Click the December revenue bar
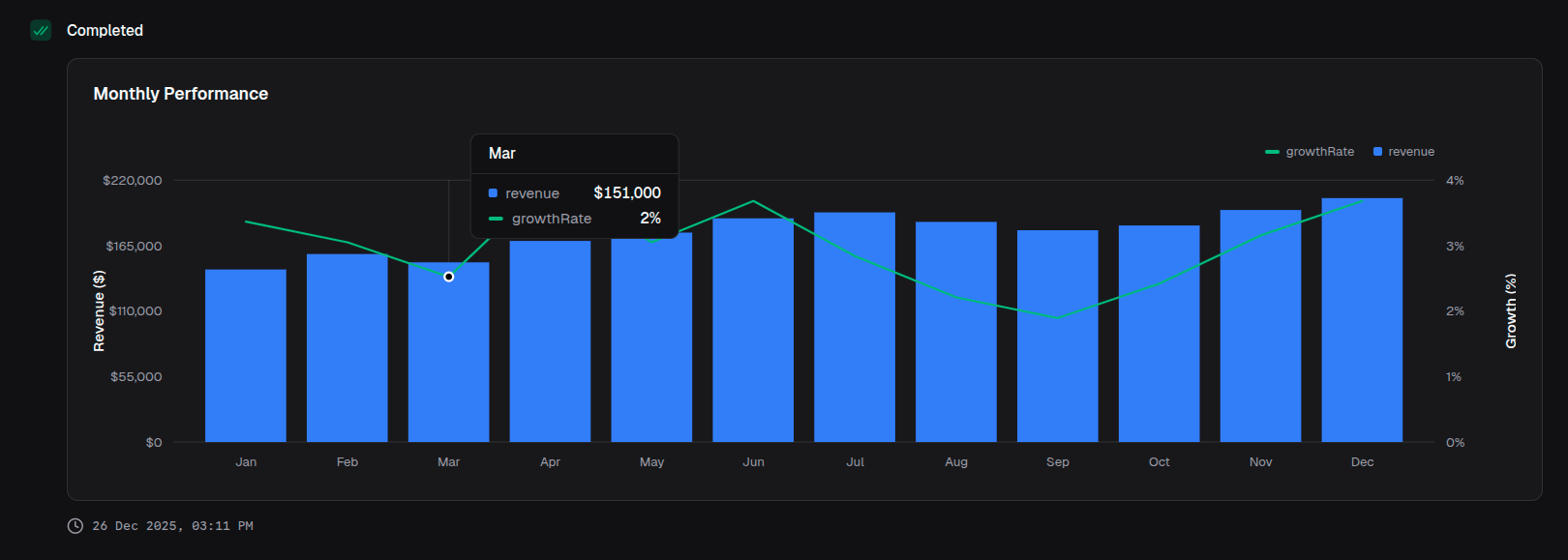Screen dimensions: 1568x560 1362,320
